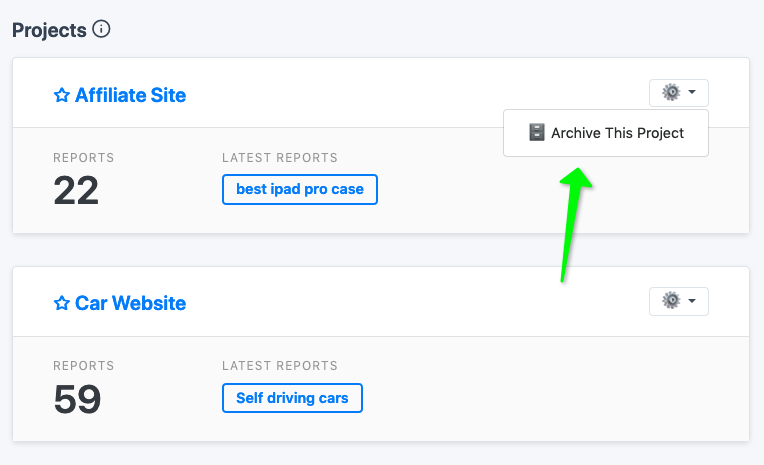The image size is (764, 465).
Task: Click the Latest Reports label under Affiliate Site
Action: (280, 157)
